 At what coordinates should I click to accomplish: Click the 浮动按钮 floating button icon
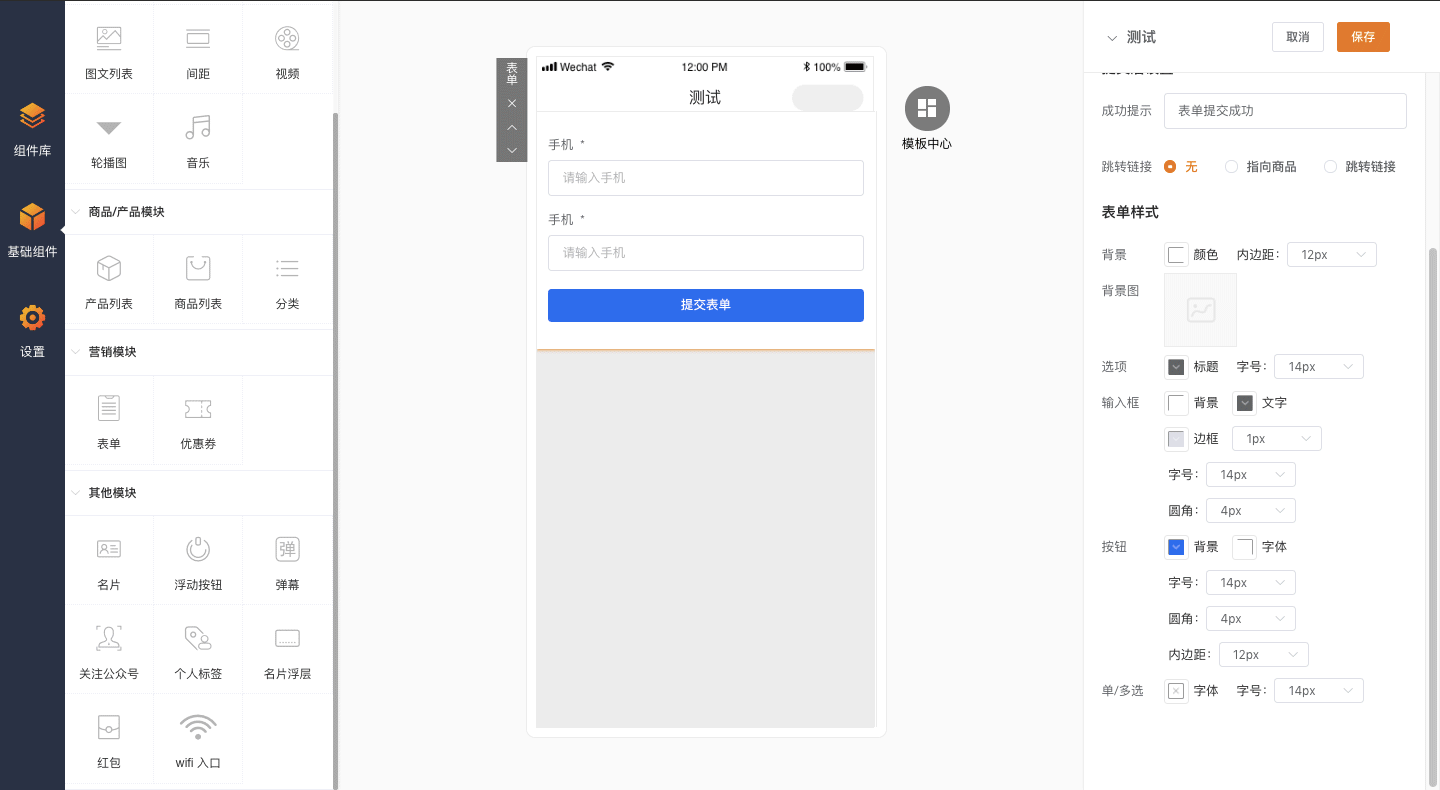[198, 561]
